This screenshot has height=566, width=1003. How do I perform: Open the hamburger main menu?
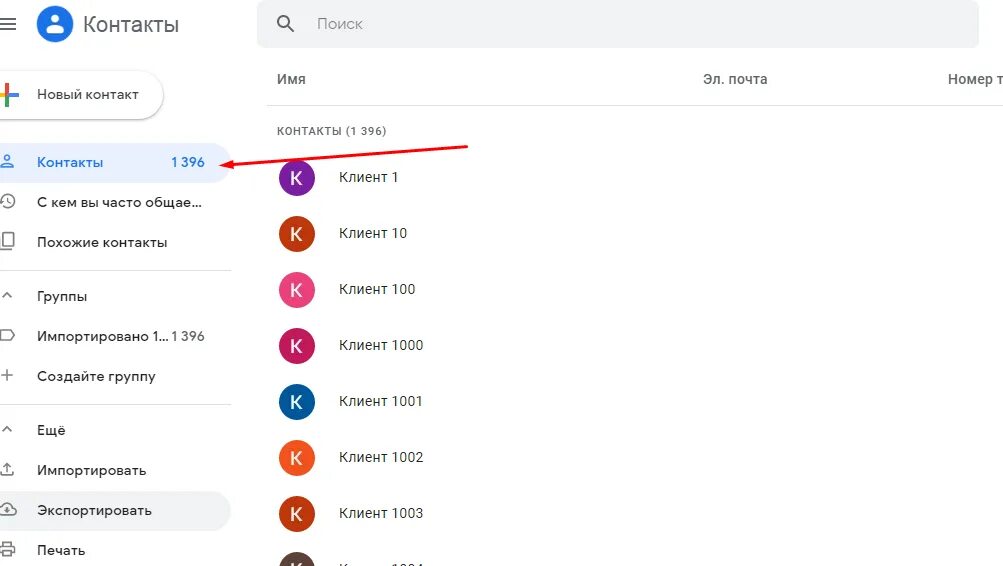[8, 24]
